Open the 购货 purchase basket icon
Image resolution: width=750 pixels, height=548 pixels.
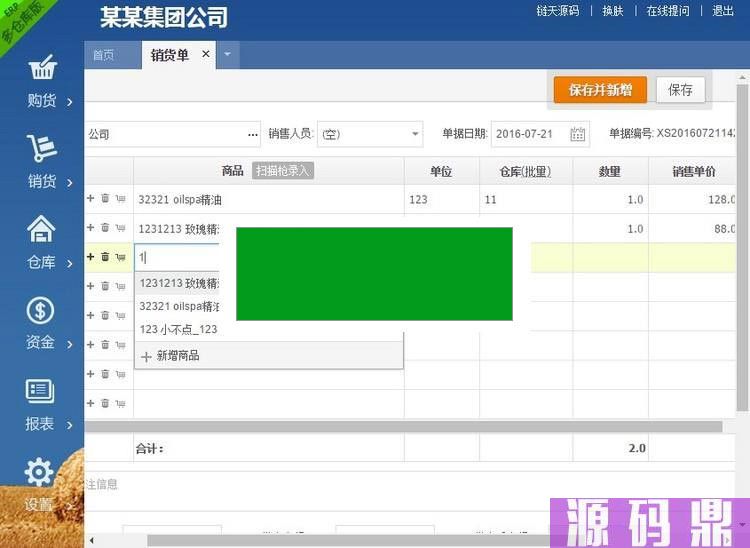(x=42, y=67)
